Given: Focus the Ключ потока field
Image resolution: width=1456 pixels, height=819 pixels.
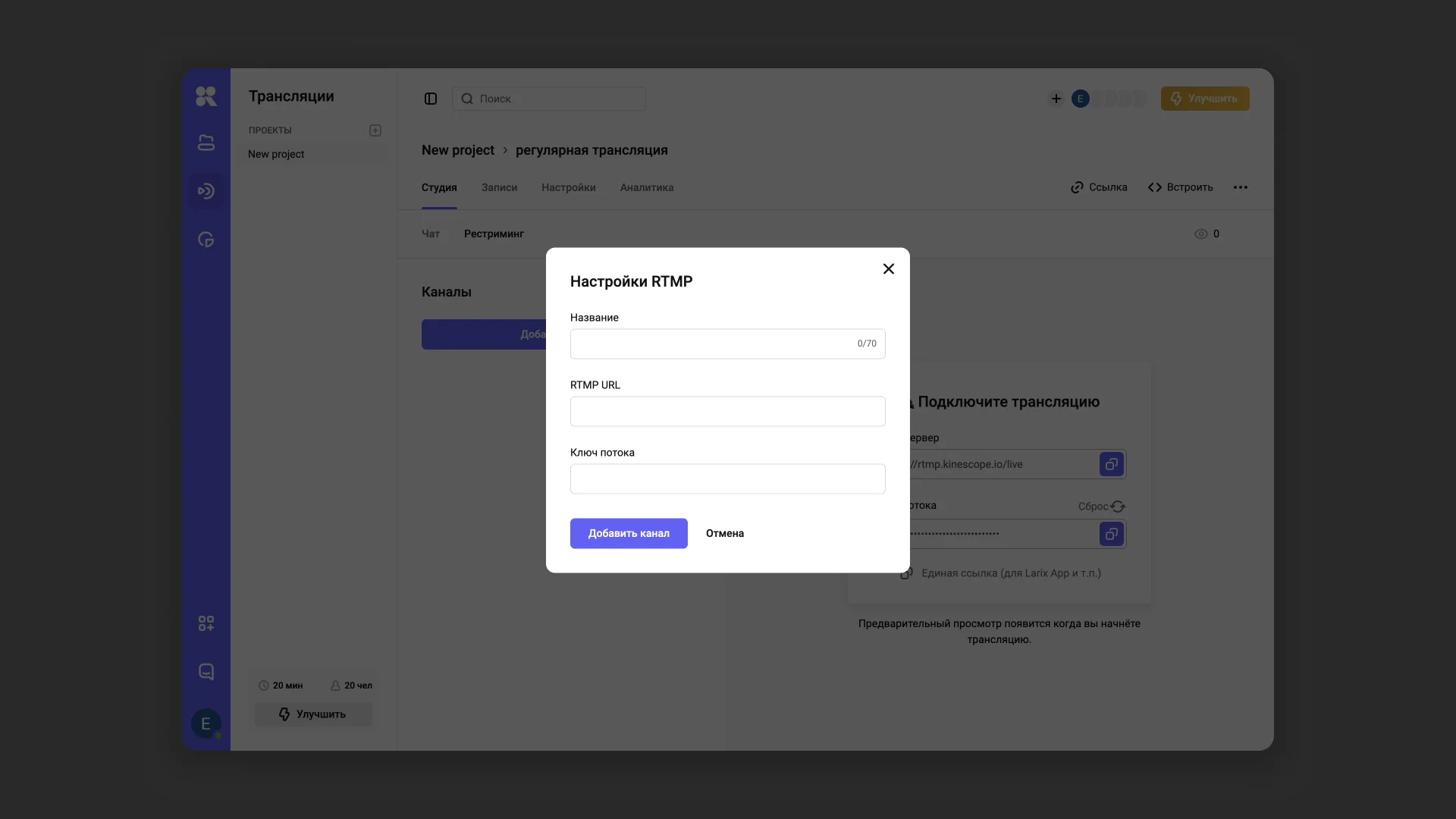Looking at the screenshot, I should click(x=727, y=479).
